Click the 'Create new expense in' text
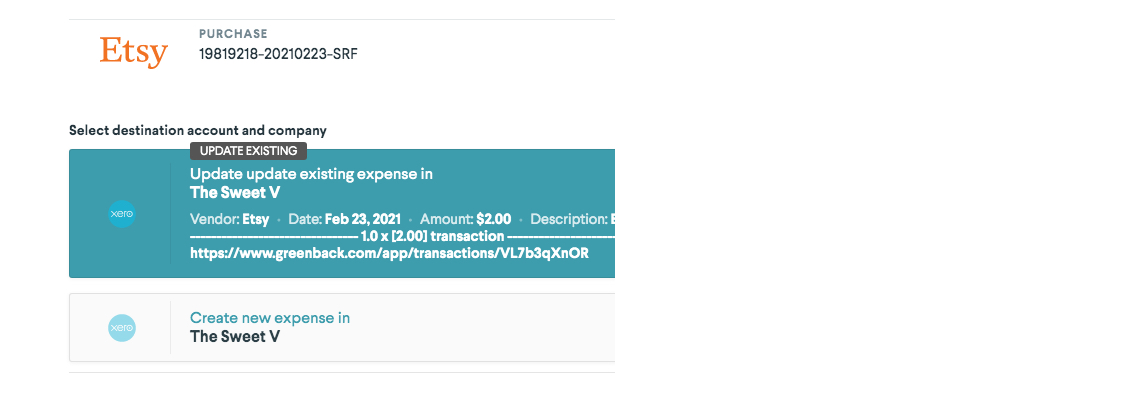Image resolution: width=1133 pixels, height=400 pixels. point(270,318)
